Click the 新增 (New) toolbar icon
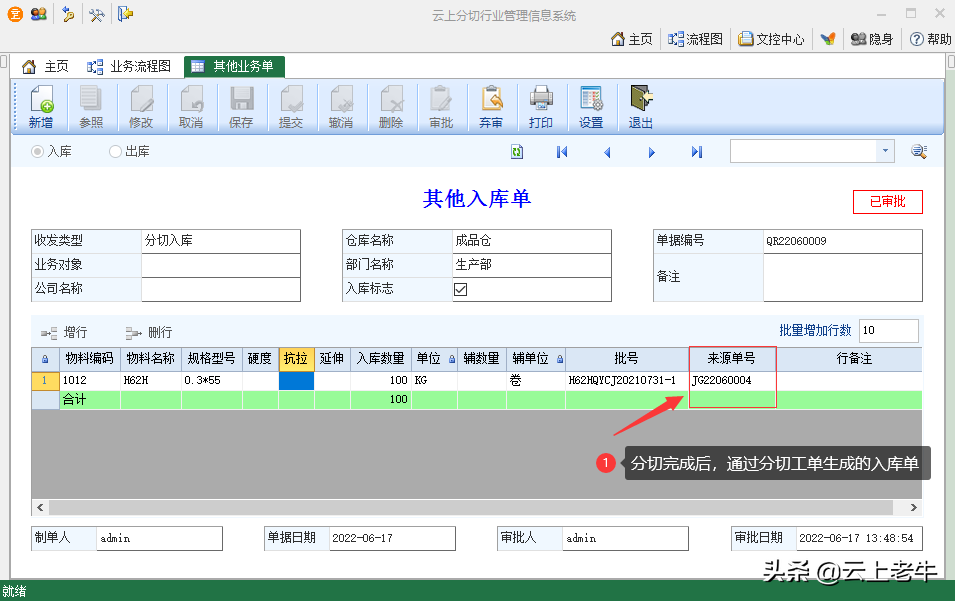955x601 pixels. [41, 107]
